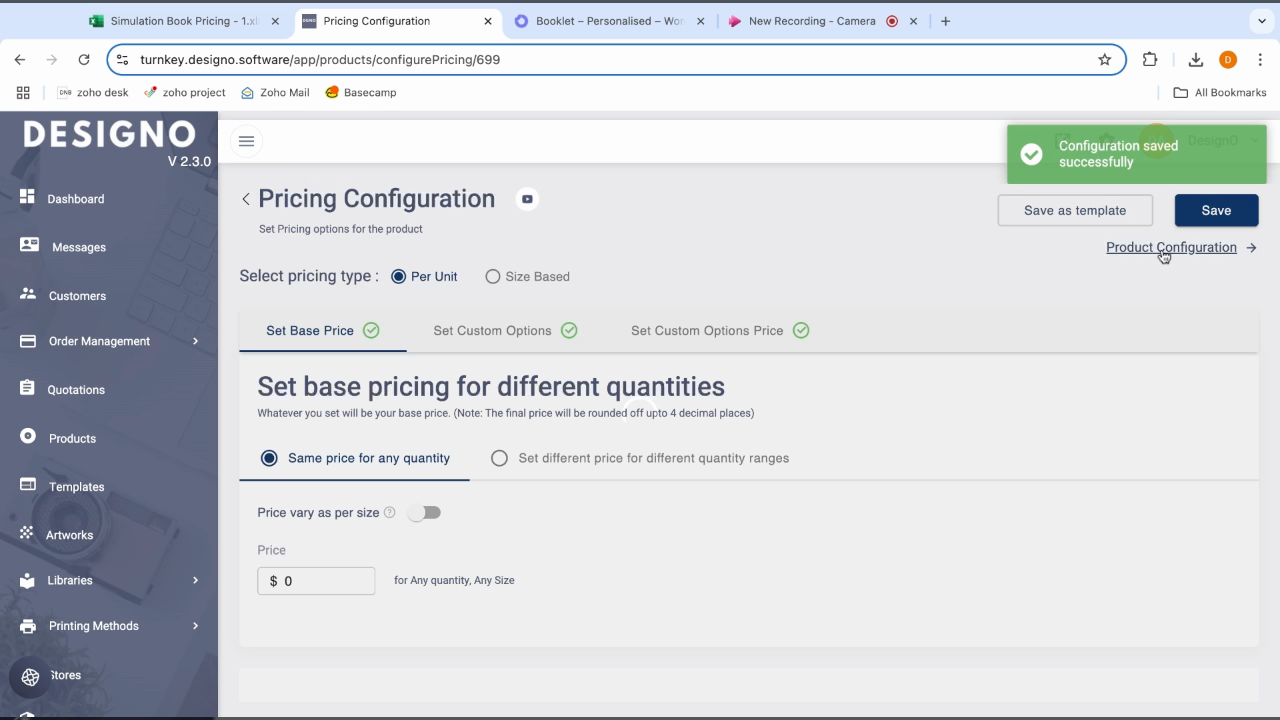Select the Size Based pricing type
Image resolution: width=1280 pixels, height=720 pixels.
[493, 277]
